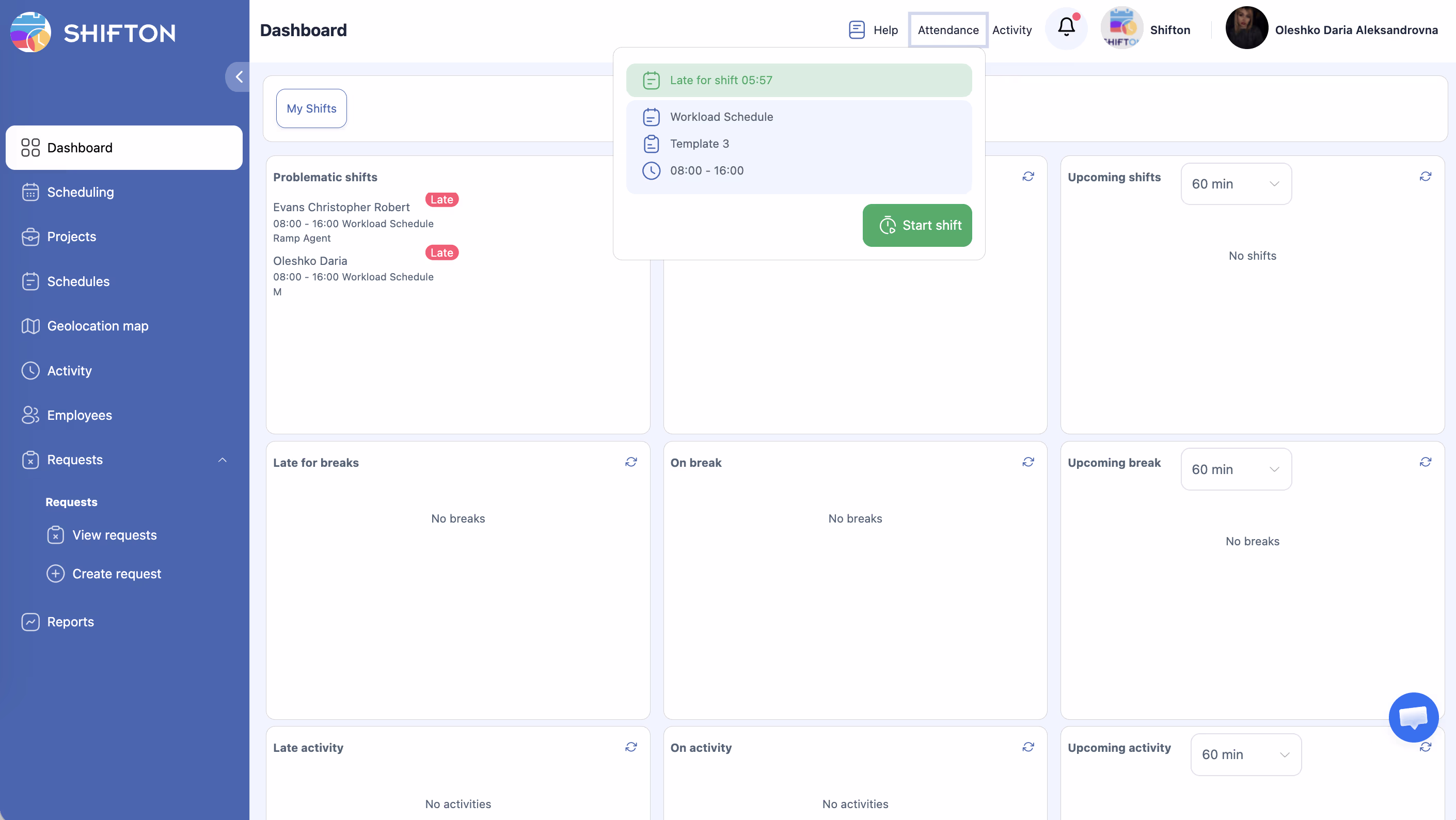Click the Help book icon
Image resolution: width=1456 pixels, height=820 pixels.
(857, 30)
